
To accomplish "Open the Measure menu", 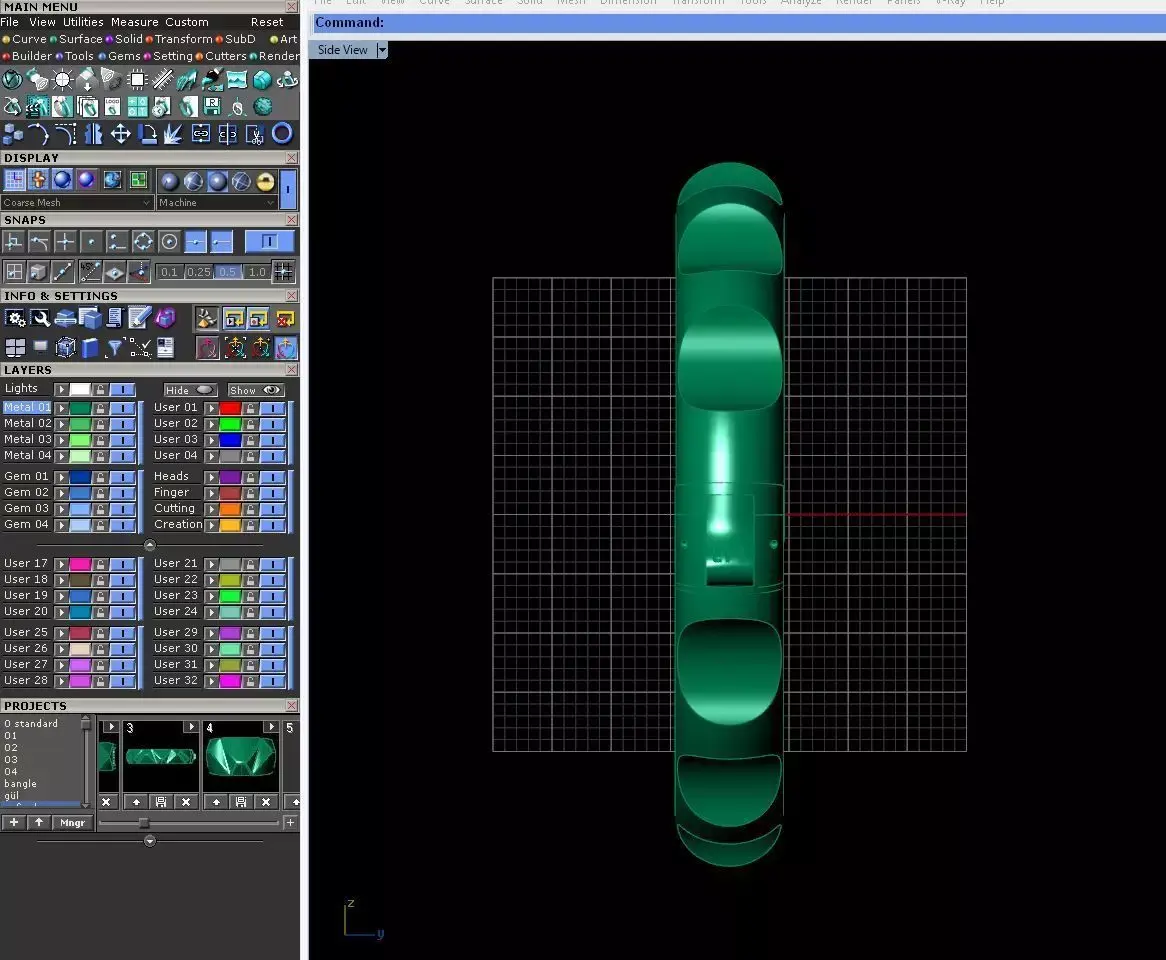I will [135, 22].
